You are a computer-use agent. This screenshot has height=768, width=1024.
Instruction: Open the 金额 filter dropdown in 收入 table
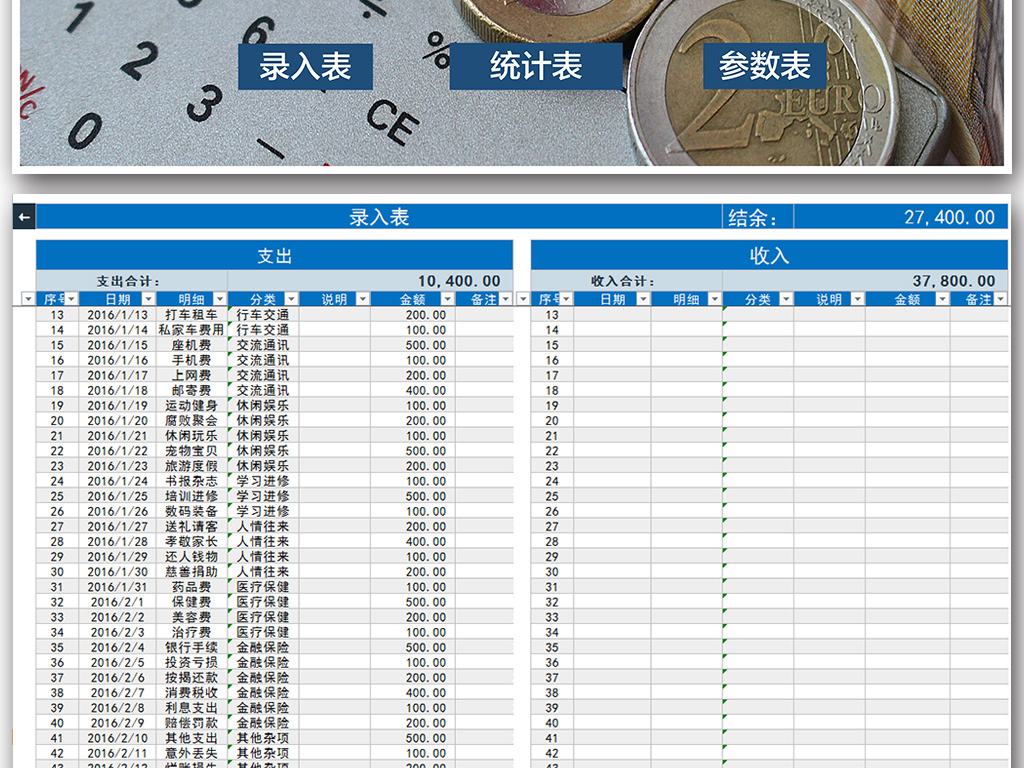[941, 299]
